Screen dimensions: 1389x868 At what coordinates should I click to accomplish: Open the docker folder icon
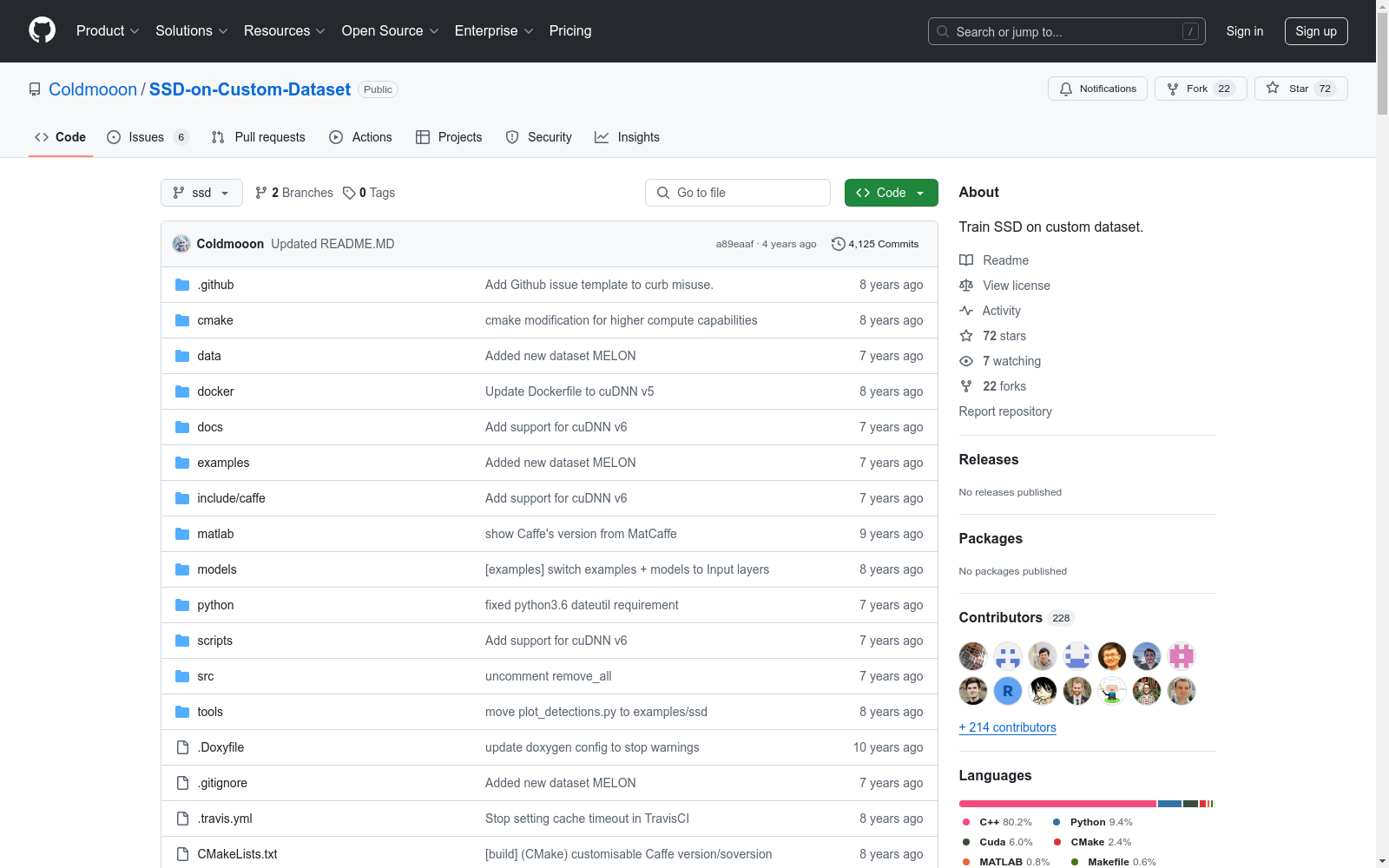(x=182, y=391)
